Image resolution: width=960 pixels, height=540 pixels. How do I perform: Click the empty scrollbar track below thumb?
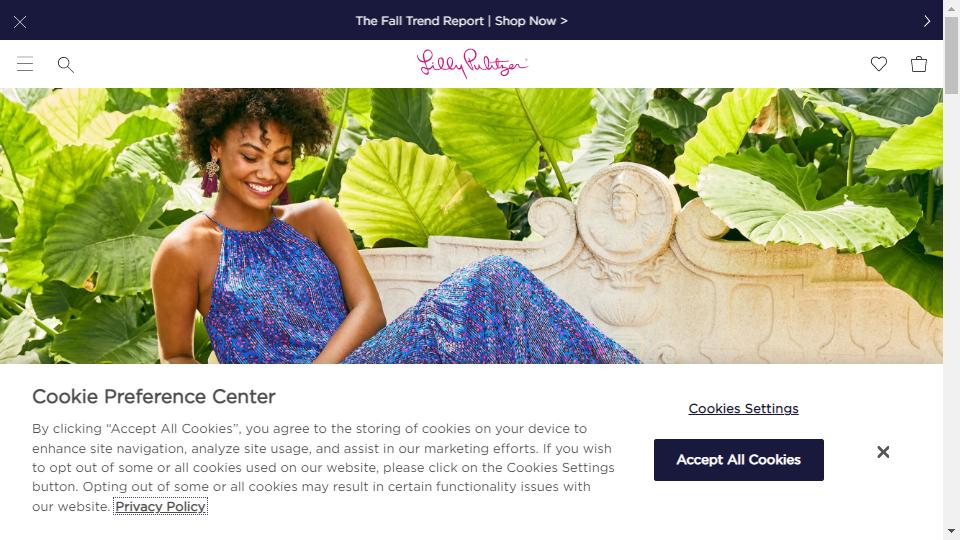pyautogui.click(x=951, y=306)
